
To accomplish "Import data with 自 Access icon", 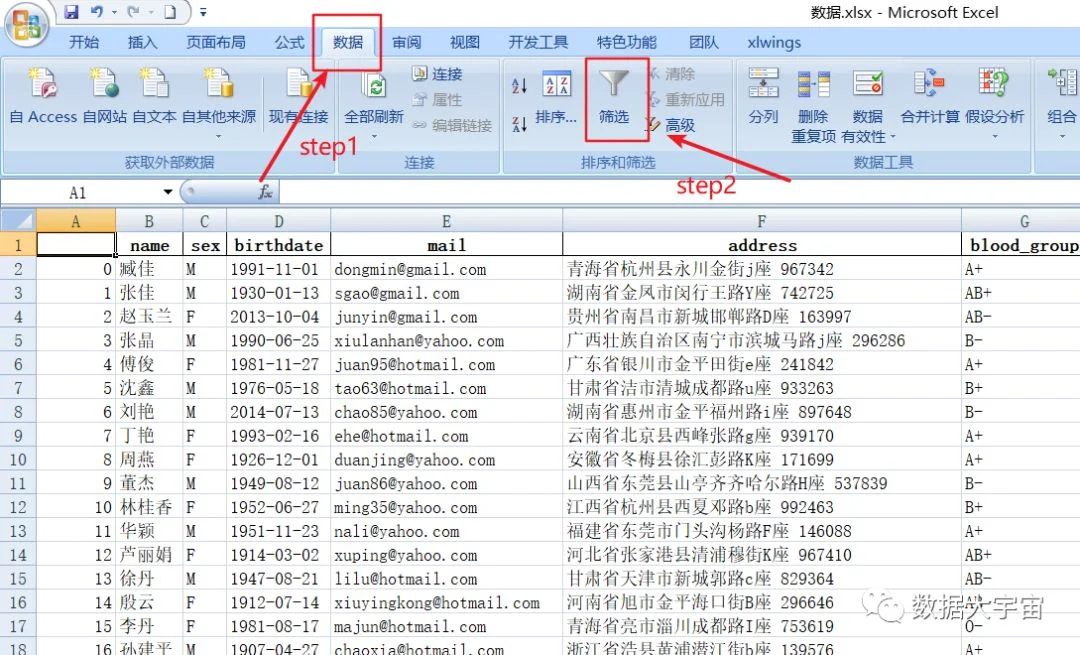I will click(43, 83).
